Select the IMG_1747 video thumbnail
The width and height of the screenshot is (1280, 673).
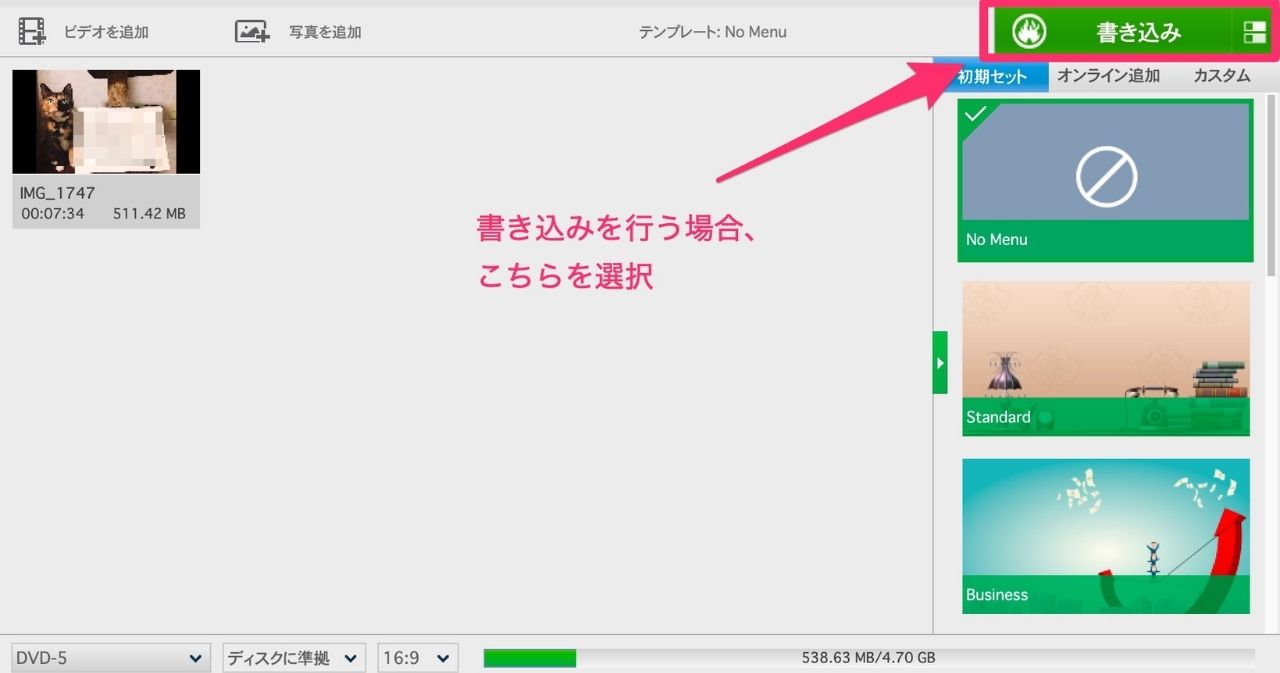[x=106, y=121]
